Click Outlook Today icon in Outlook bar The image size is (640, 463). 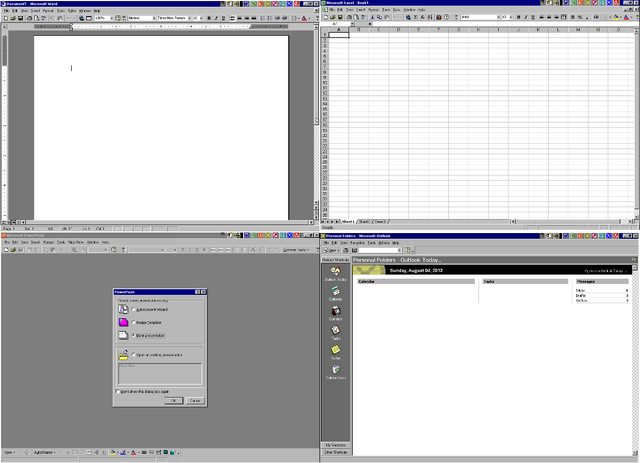click(336, 274)
